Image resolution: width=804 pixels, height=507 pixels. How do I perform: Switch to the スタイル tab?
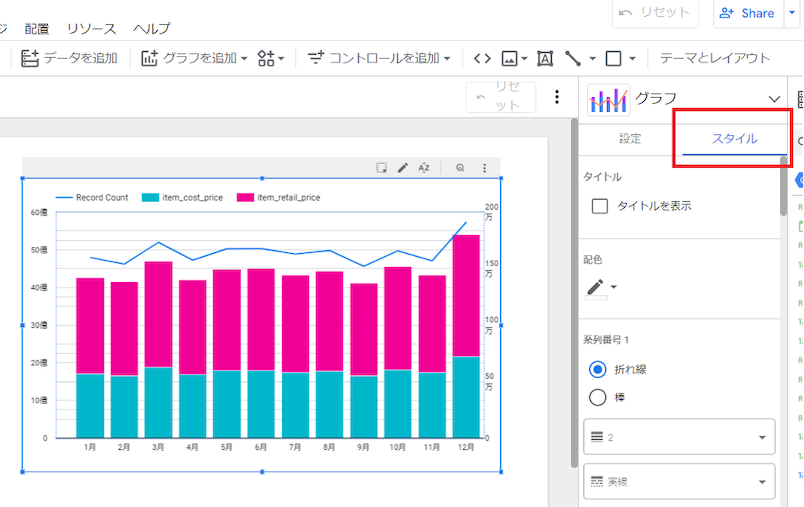[x=734, y=138]
